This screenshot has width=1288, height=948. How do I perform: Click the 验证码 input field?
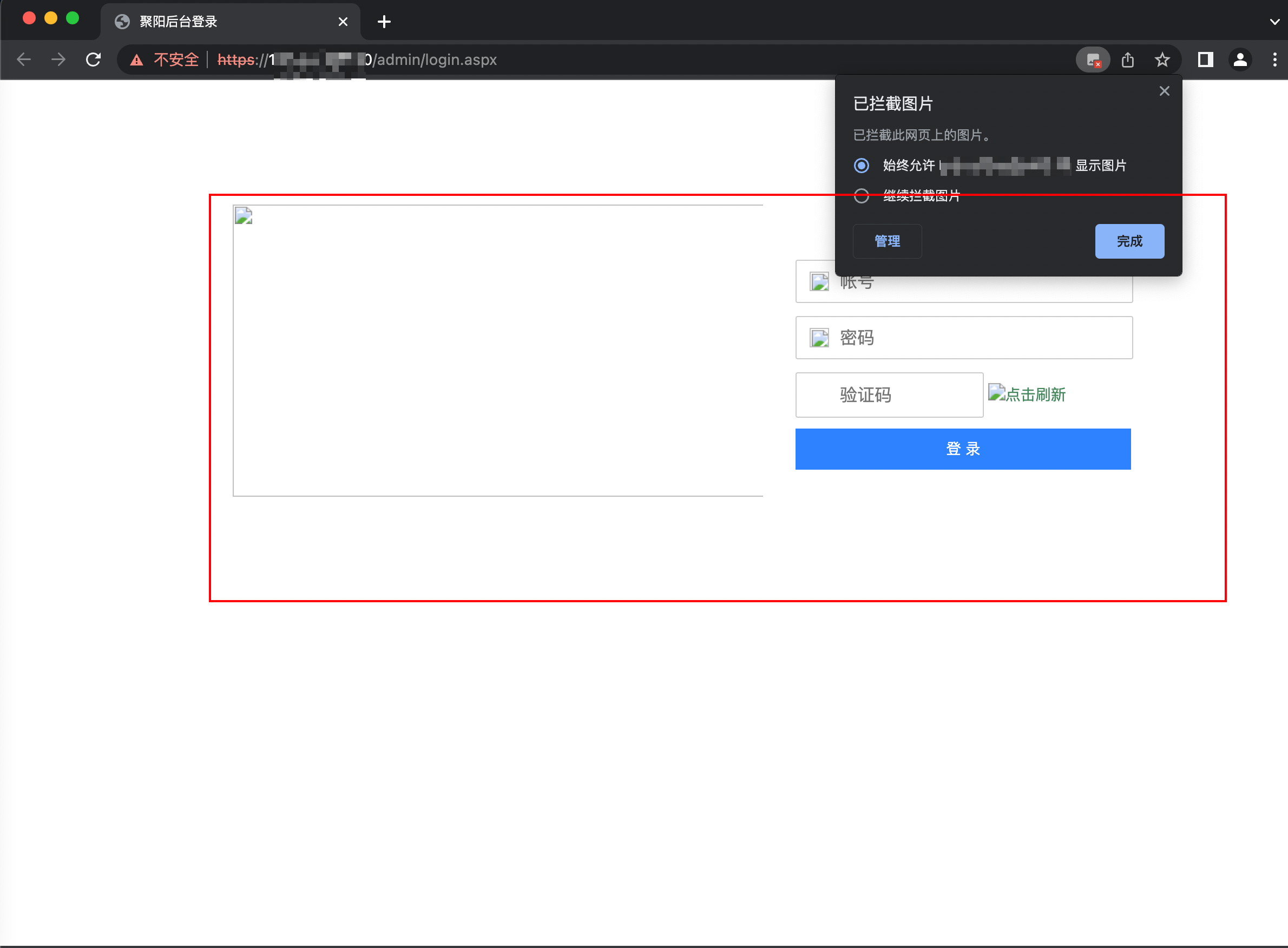pos(889,395)
